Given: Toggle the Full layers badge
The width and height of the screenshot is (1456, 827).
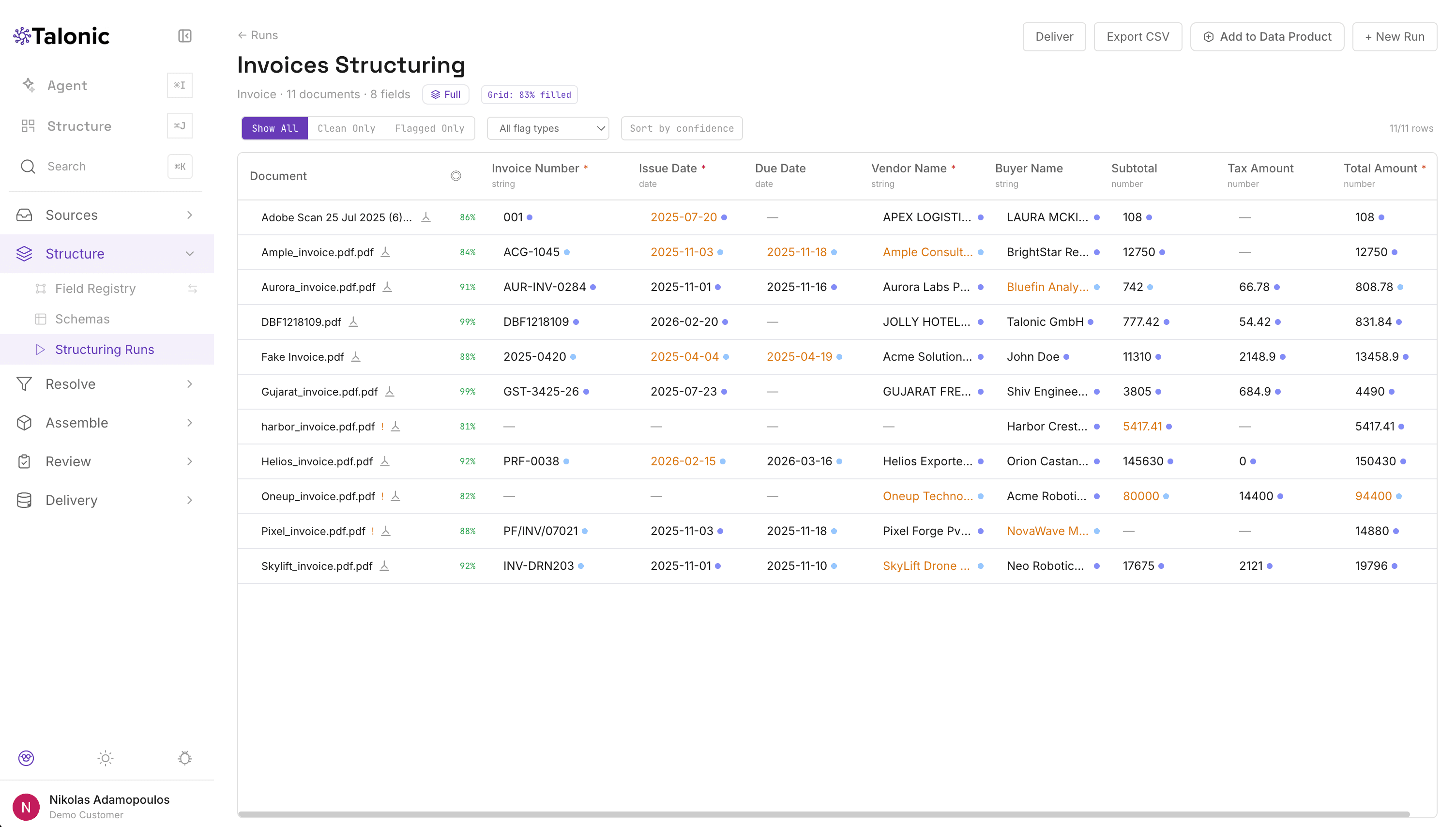Looking at the screenshot, I should tap(446, 94).
